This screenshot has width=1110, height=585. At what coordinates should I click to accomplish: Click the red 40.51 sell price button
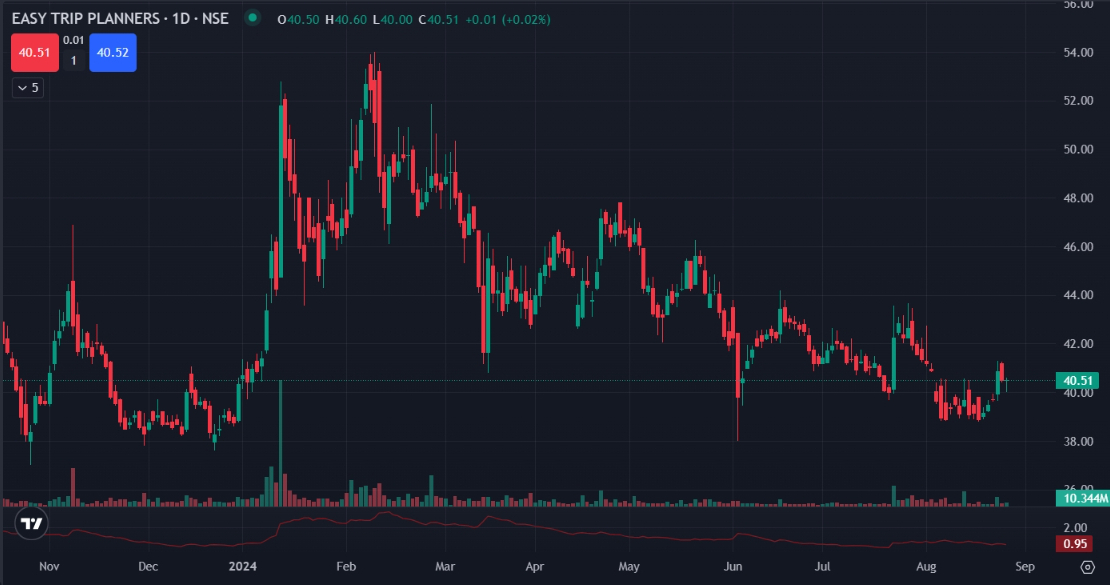point(35,53)
